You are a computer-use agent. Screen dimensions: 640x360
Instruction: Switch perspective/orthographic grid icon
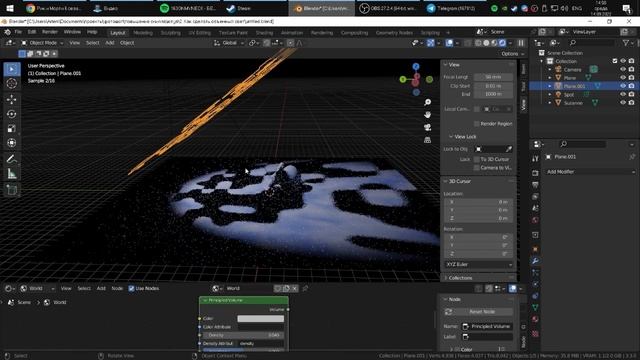[427, 140]
